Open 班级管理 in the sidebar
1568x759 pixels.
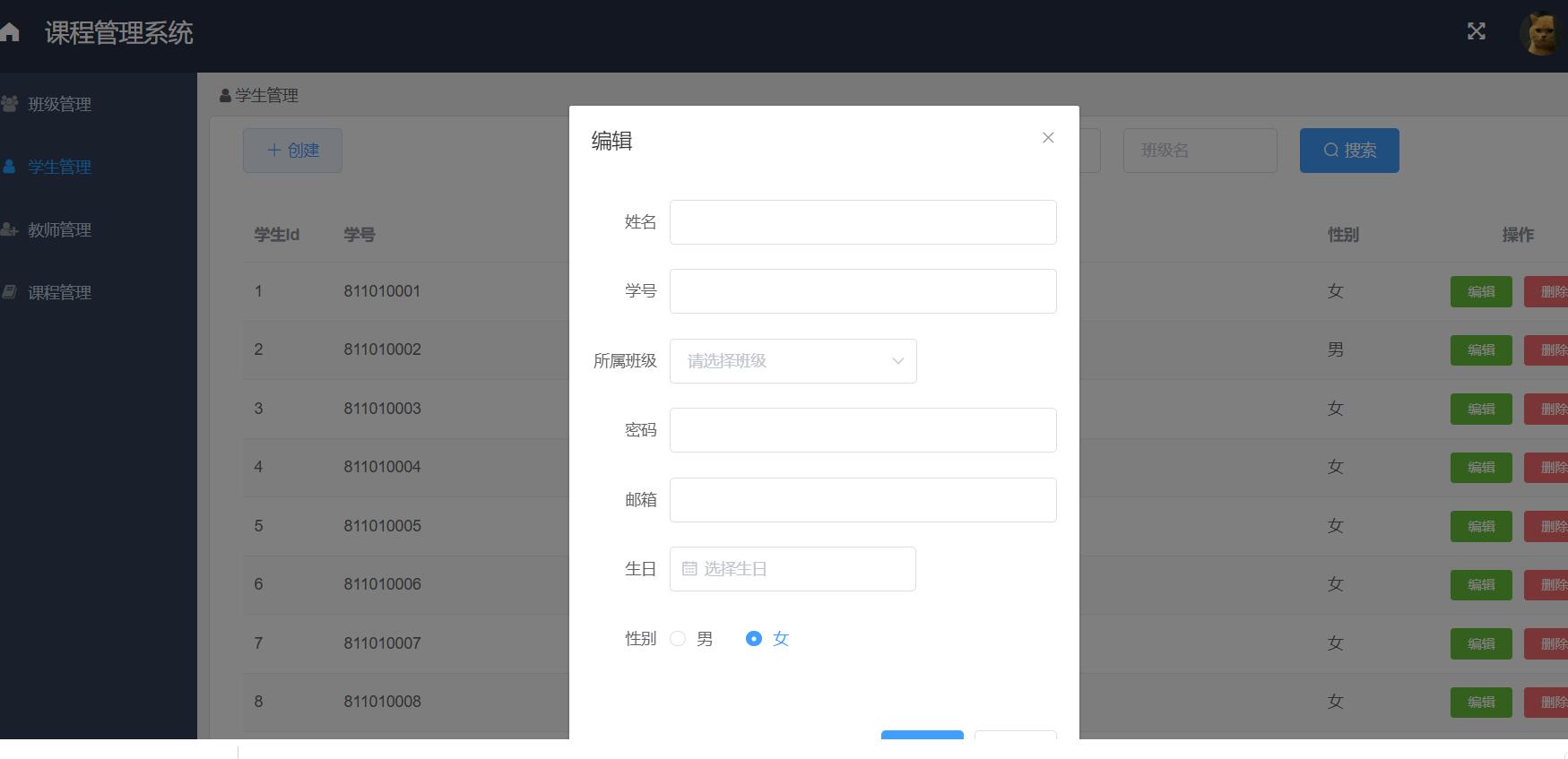tap(59, 104)
